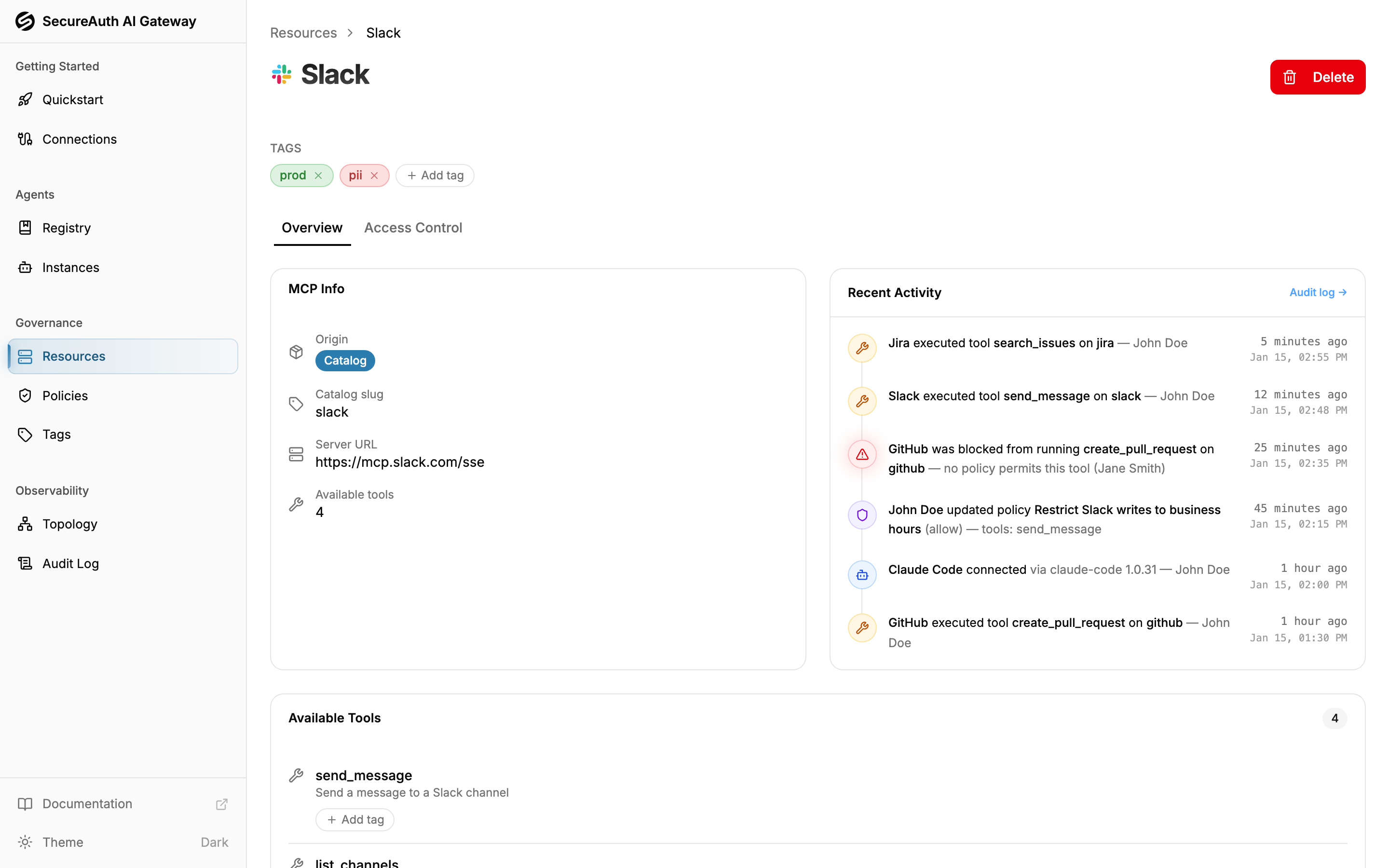
Task: Click the red warning icon for blocked GitHub activity
Action: [x=862, y=455]
